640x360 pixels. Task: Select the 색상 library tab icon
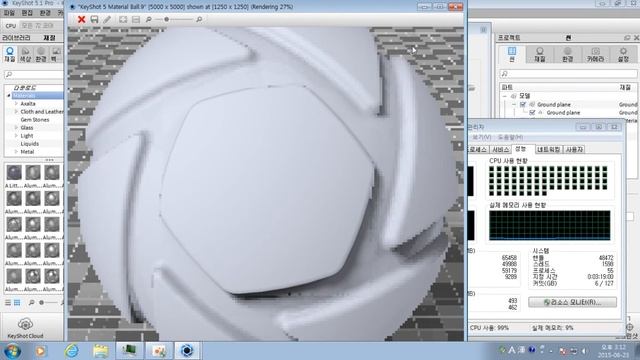(25, 54)
